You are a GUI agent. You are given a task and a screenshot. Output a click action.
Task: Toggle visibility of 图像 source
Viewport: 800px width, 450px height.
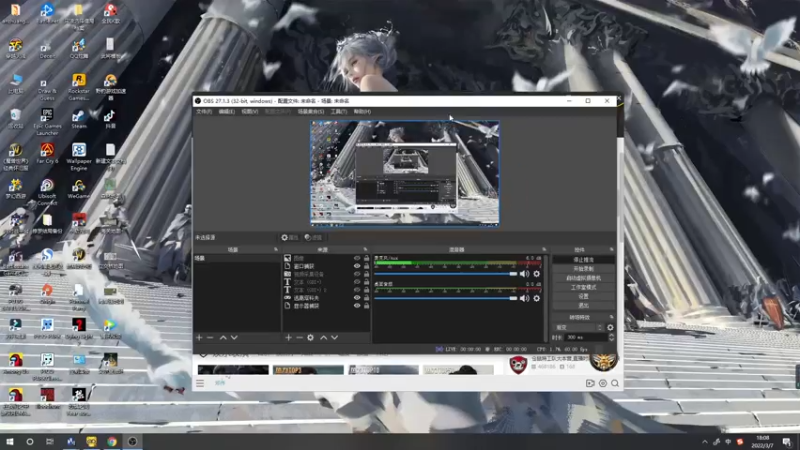pos(357,258)
